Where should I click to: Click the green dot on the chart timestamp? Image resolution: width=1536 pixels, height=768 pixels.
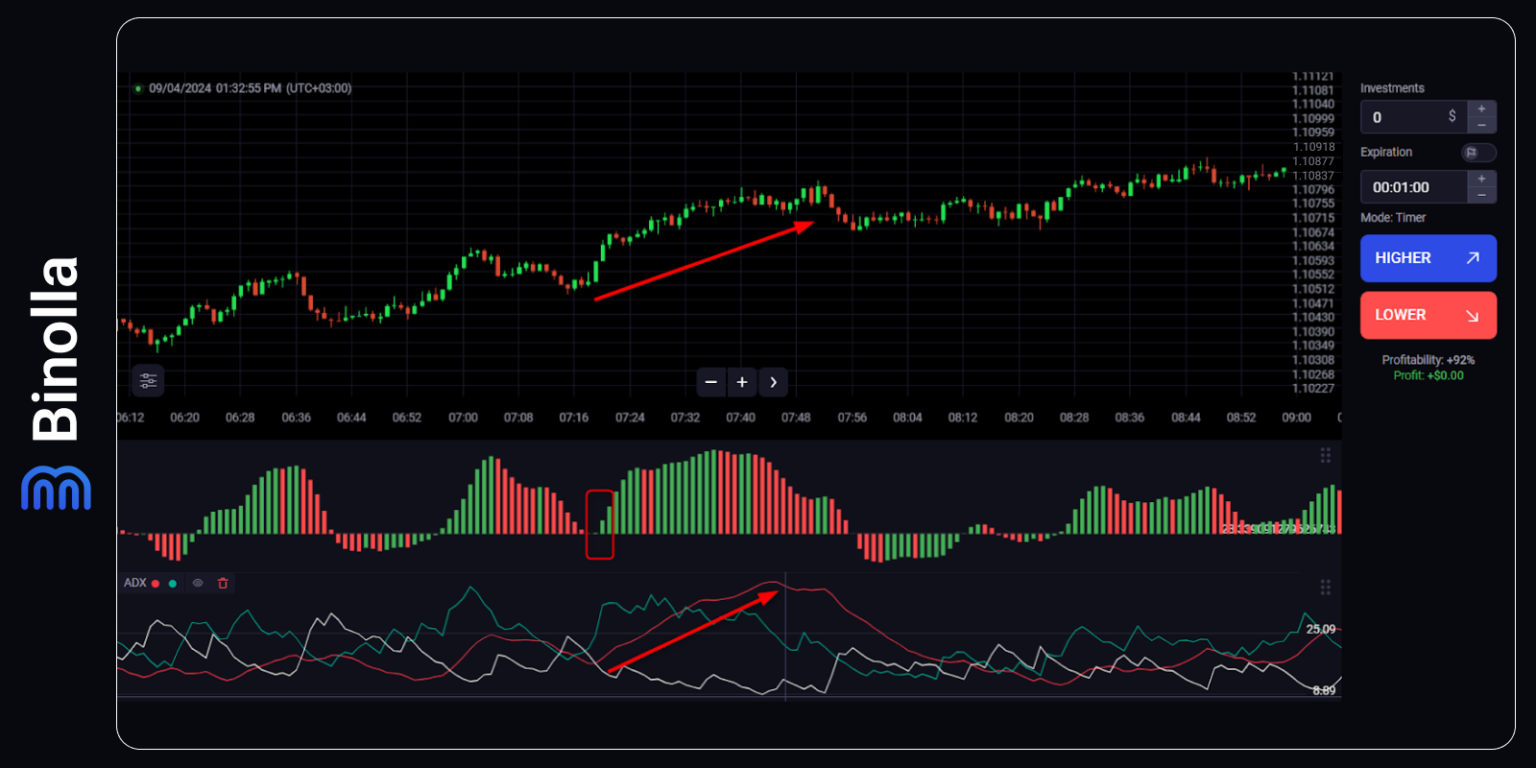140,88
